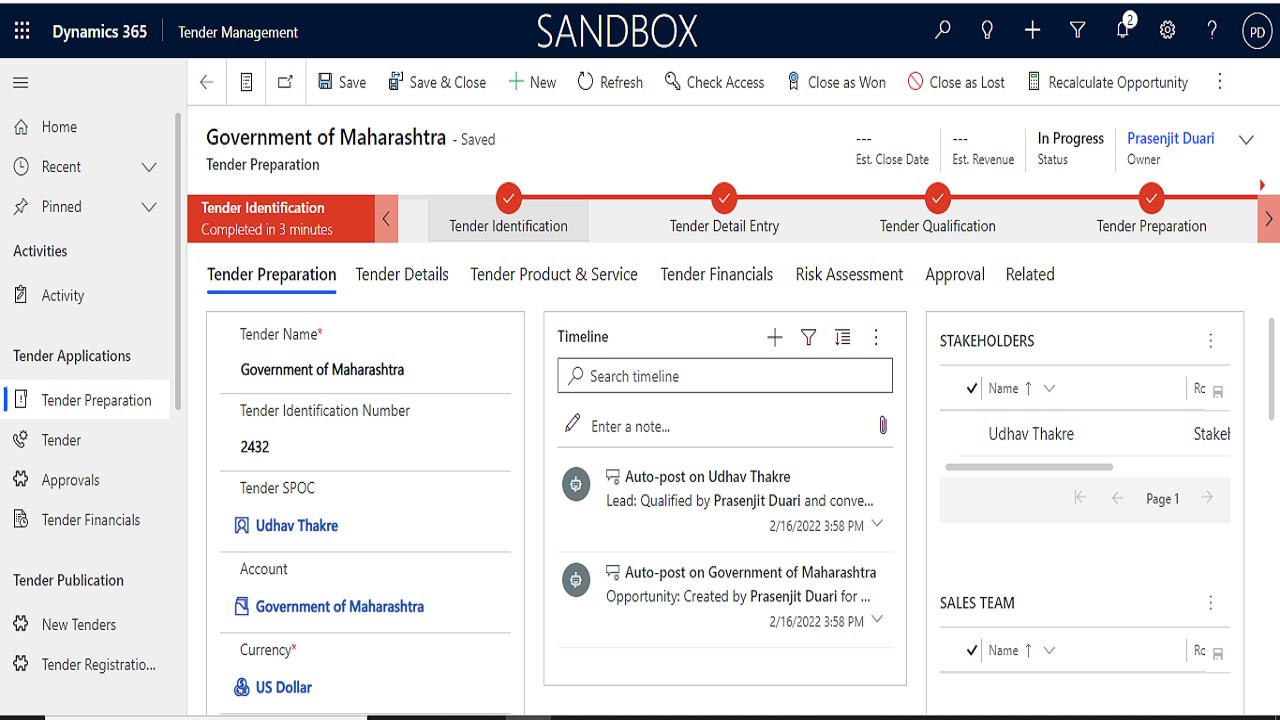
Task: Open the settings gear
Action: click(1167, 31)
